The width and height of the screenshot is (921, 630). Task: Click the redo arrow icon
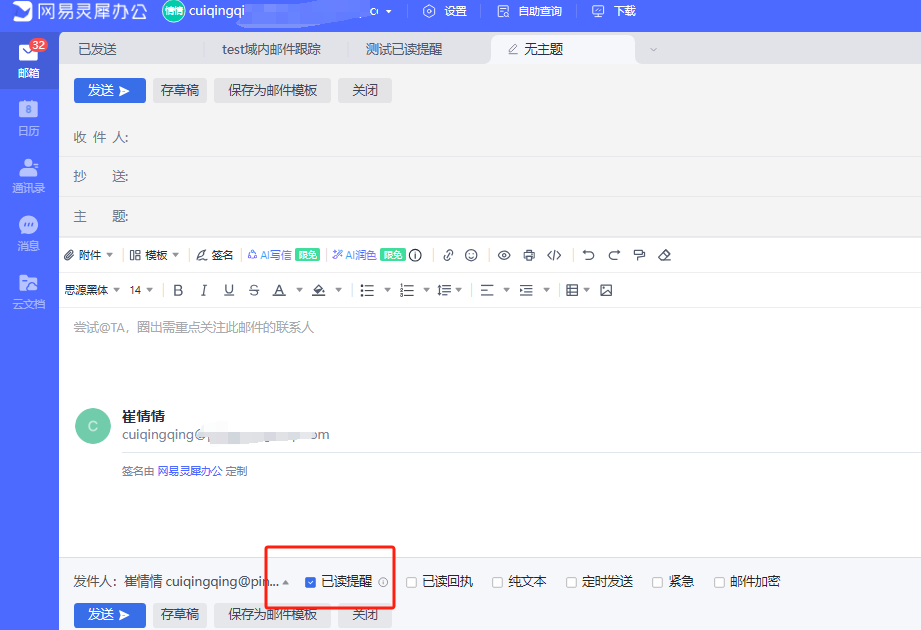point(614,255)
